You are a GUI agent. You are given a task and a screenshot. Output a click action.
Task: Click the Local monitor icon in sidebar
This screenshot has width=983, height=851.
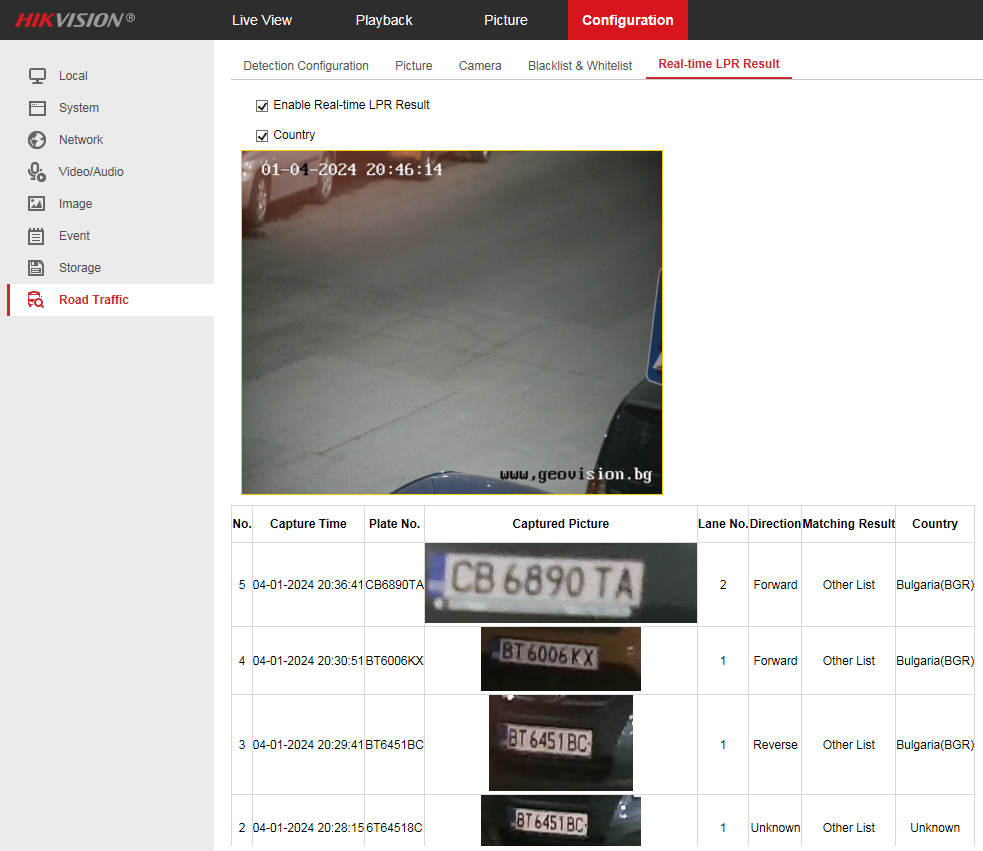37,76
